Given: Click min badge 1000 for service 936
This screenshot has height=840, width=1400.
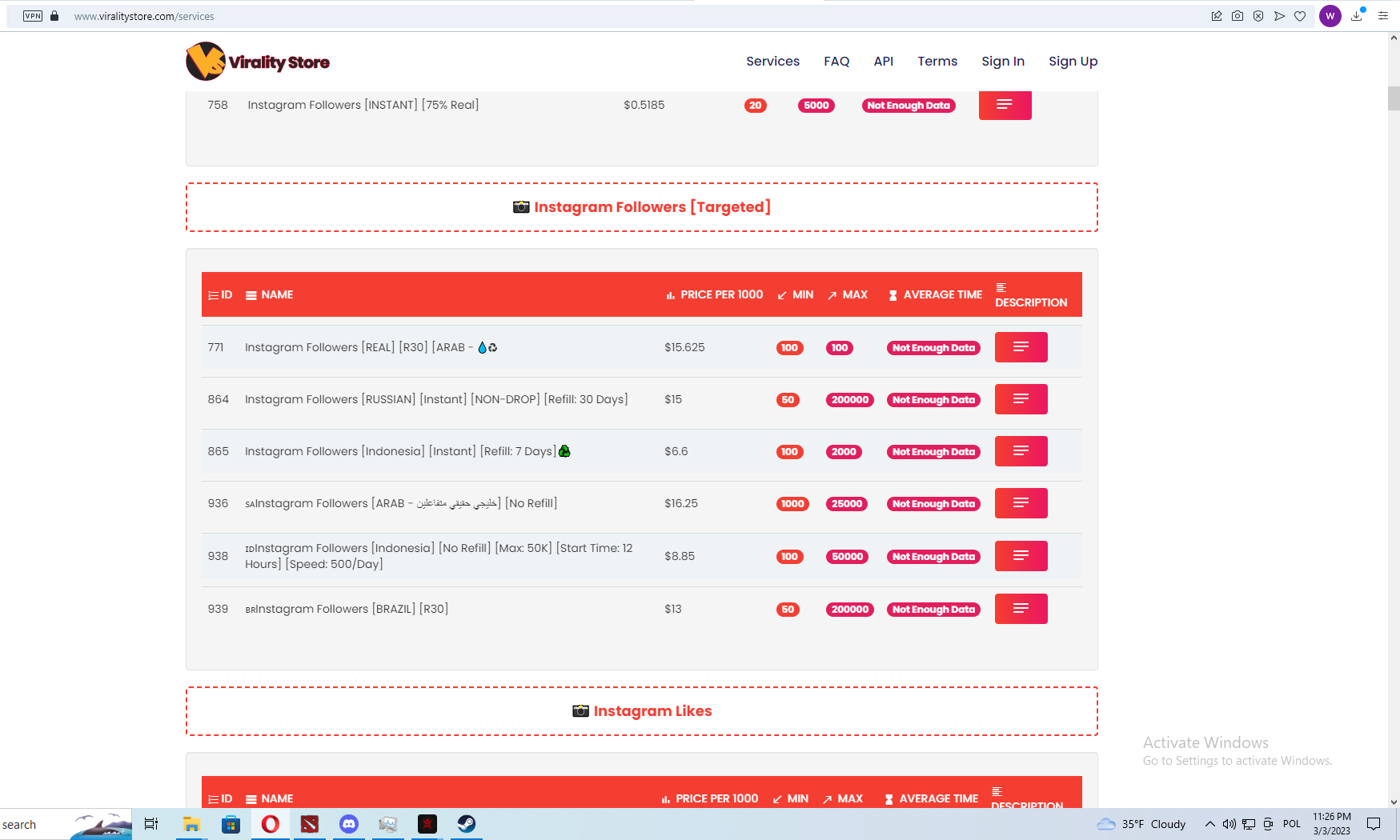Looking at the screenshot, I should point(792,504).
